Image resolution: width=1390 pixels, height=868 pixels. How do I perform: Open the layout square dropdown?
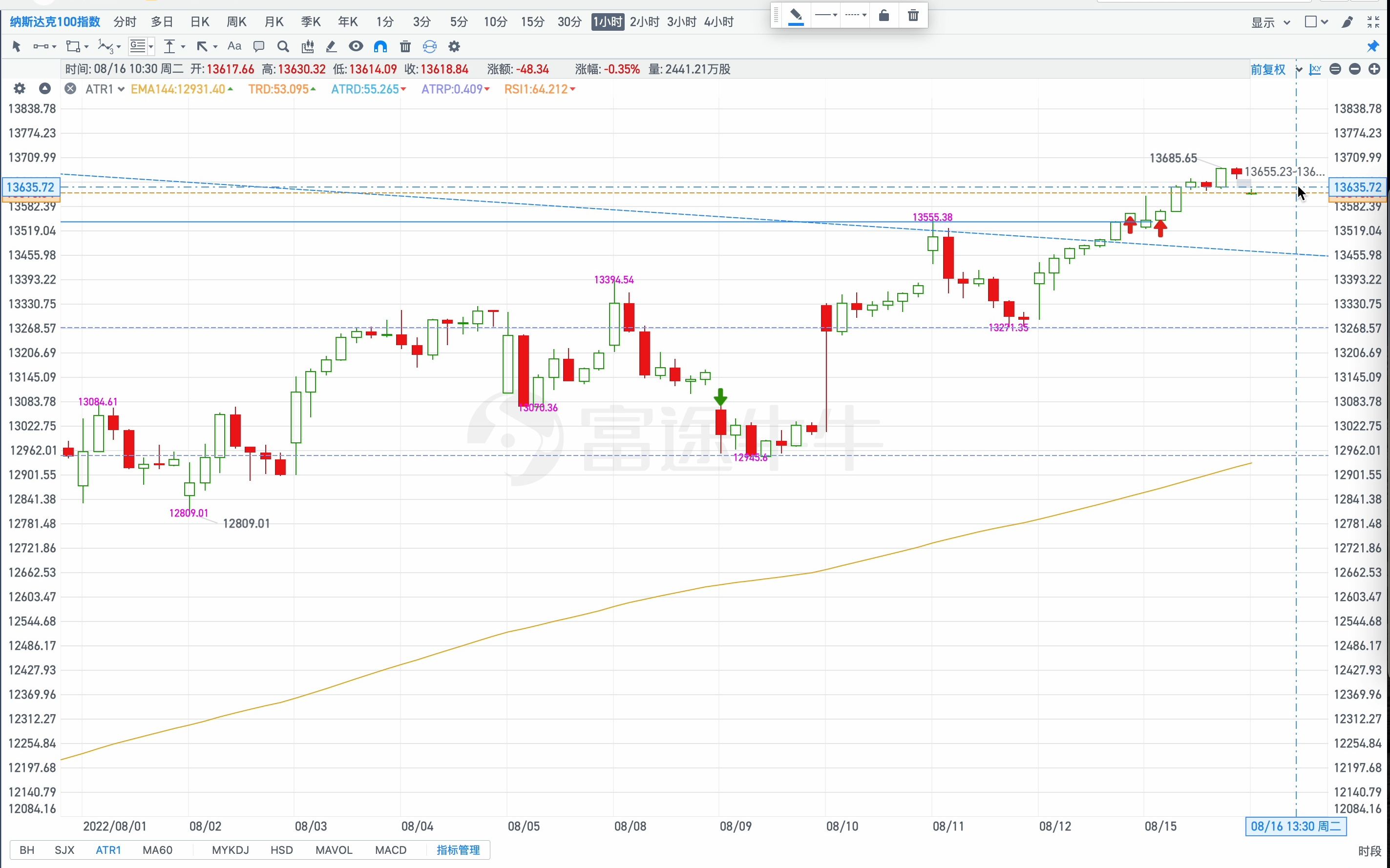(1316, 22)
